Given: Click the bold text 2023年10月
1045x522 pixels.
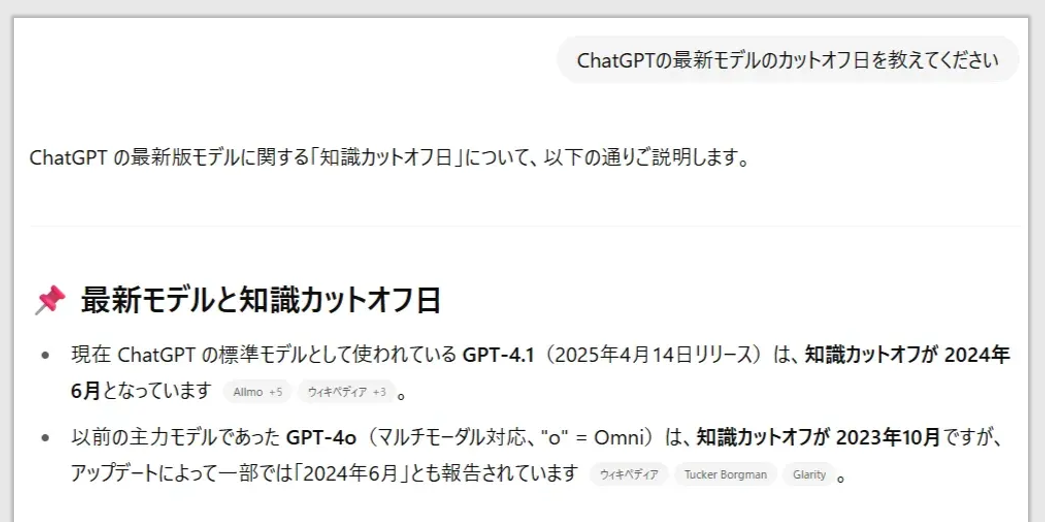Looking at the screenshot, I should tap(888, 438).
